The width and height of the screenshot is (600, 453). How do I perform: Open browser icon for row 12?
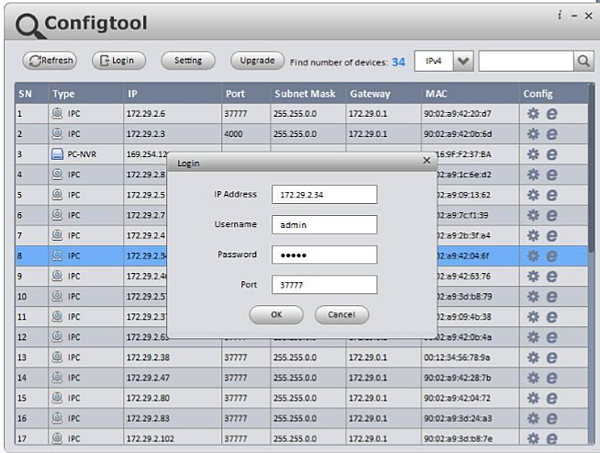click(x=551, y=337)
